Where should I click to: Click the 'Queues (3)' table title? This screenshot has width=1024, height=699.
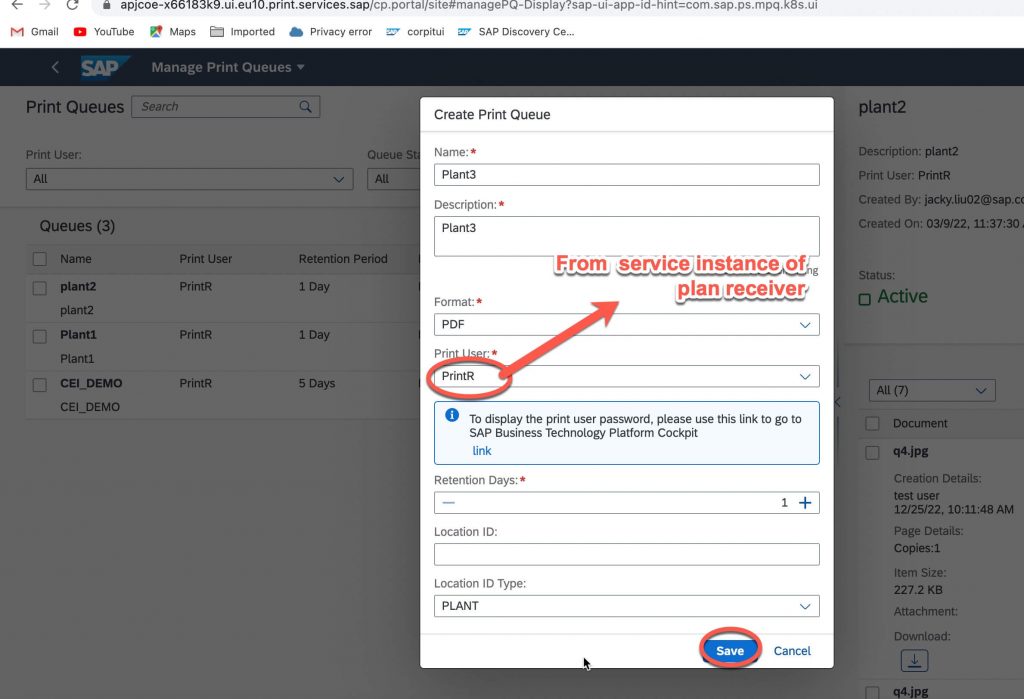(77, 226)
